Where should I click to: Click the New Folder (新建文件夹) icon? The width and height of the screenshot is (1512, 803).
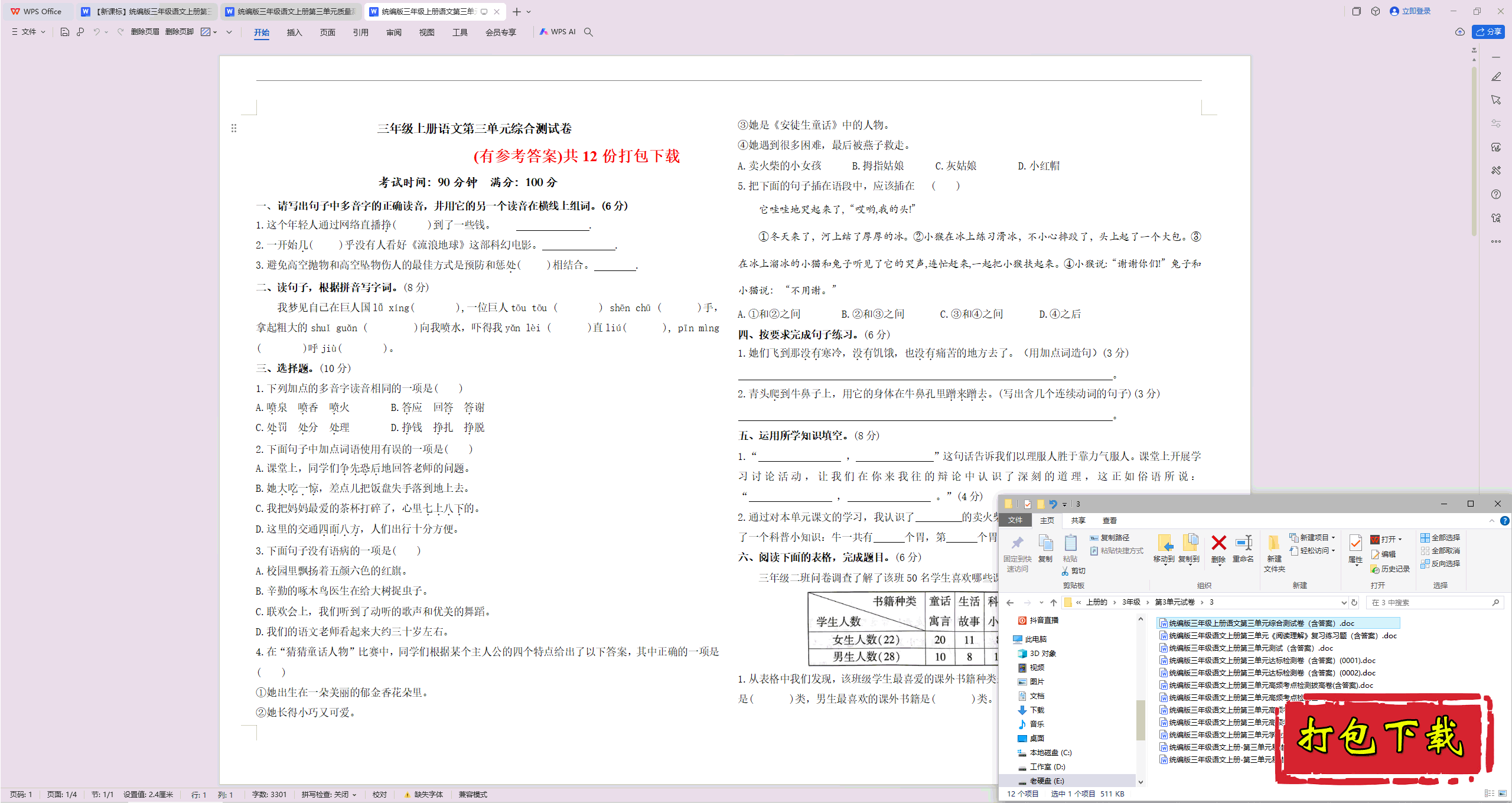(1275, 553)
